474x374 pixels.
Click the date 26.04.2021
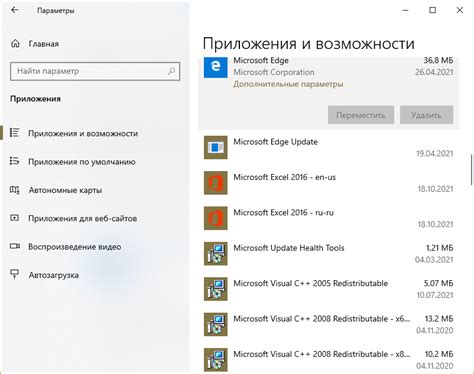pos(434,72)
